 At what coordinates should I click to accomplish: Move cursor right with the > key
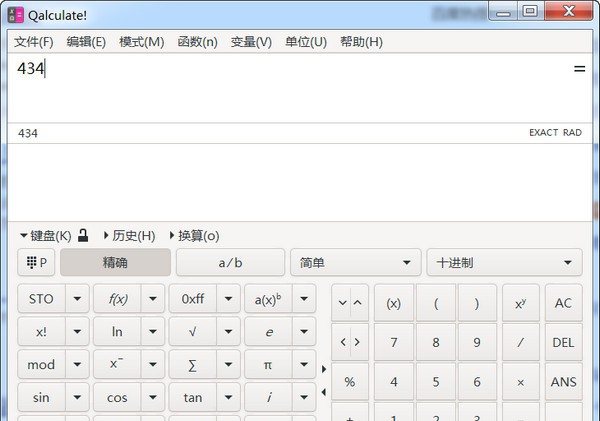coord(359,342)
